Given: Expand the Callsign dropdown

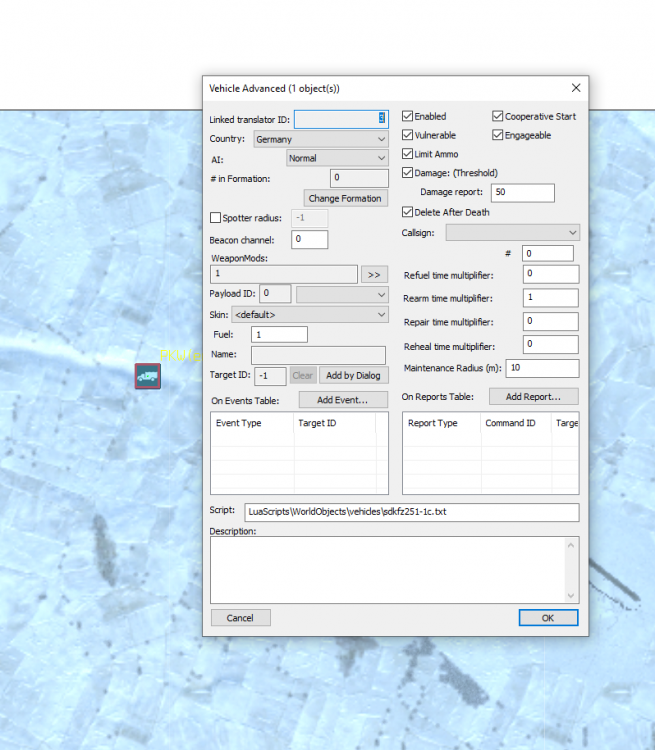Looking at the screenshot, I should [x=512, y=233].
